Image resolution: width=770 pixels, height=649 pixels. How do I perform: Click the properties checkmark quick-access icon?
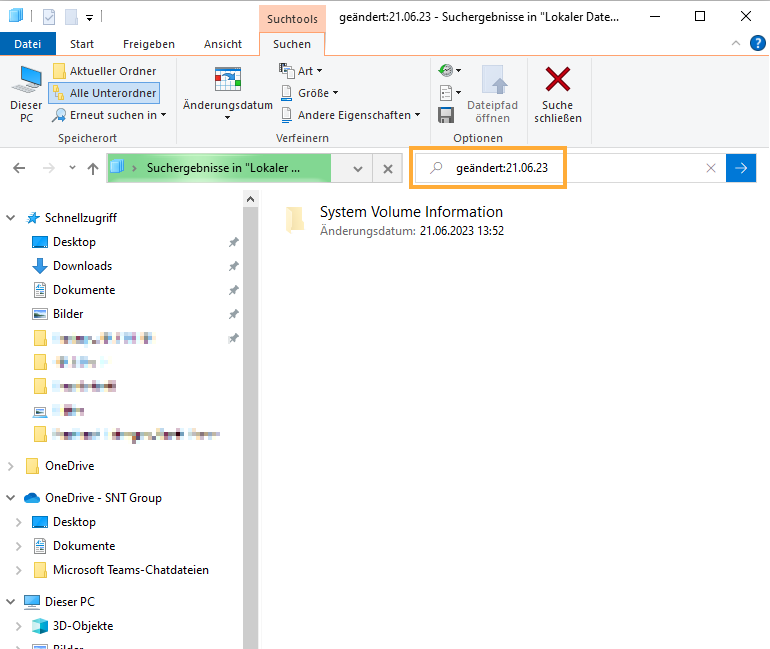49,17
